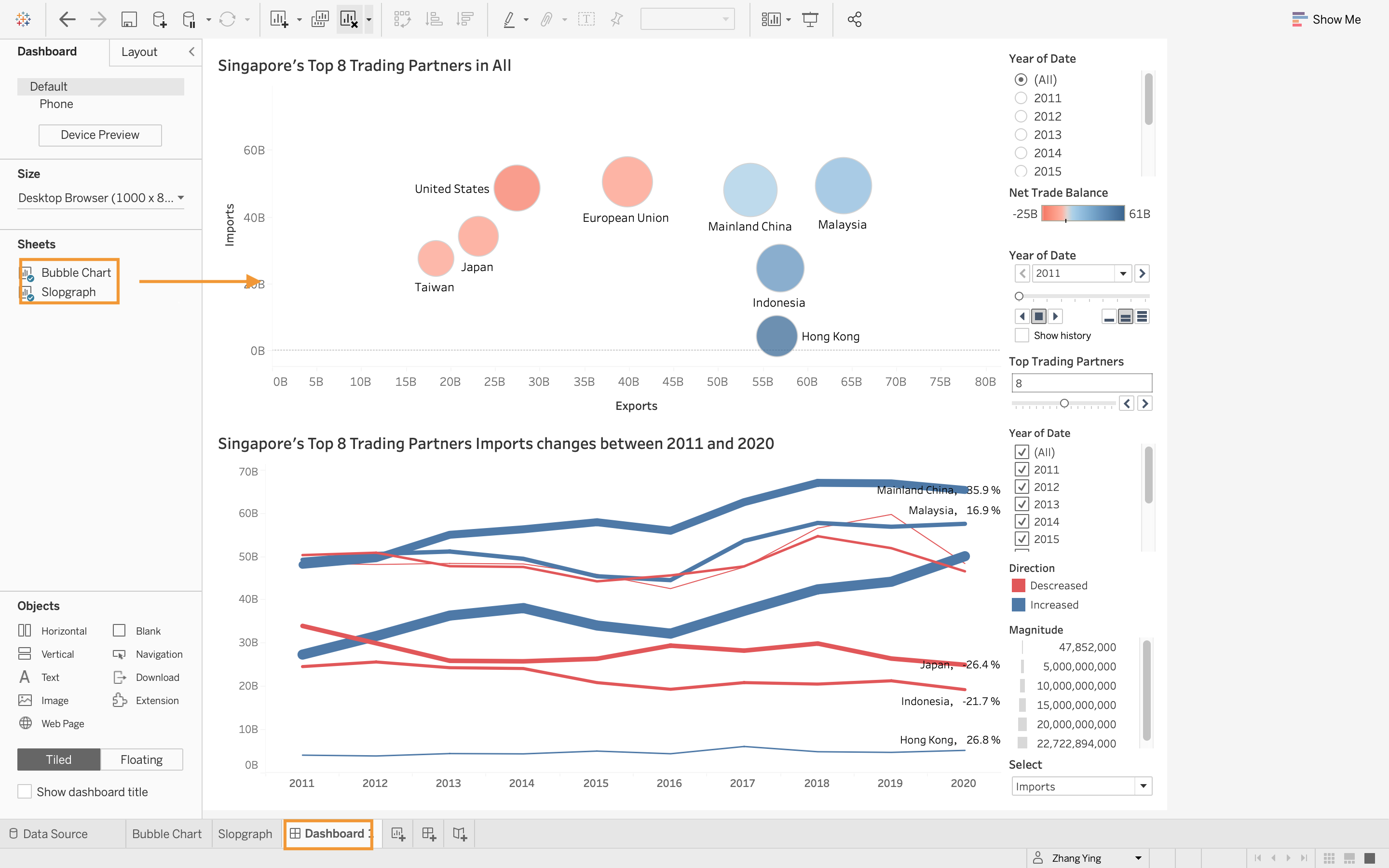
Task: Open the Slopegraph sheet tab
Action: tap(245, 834)
